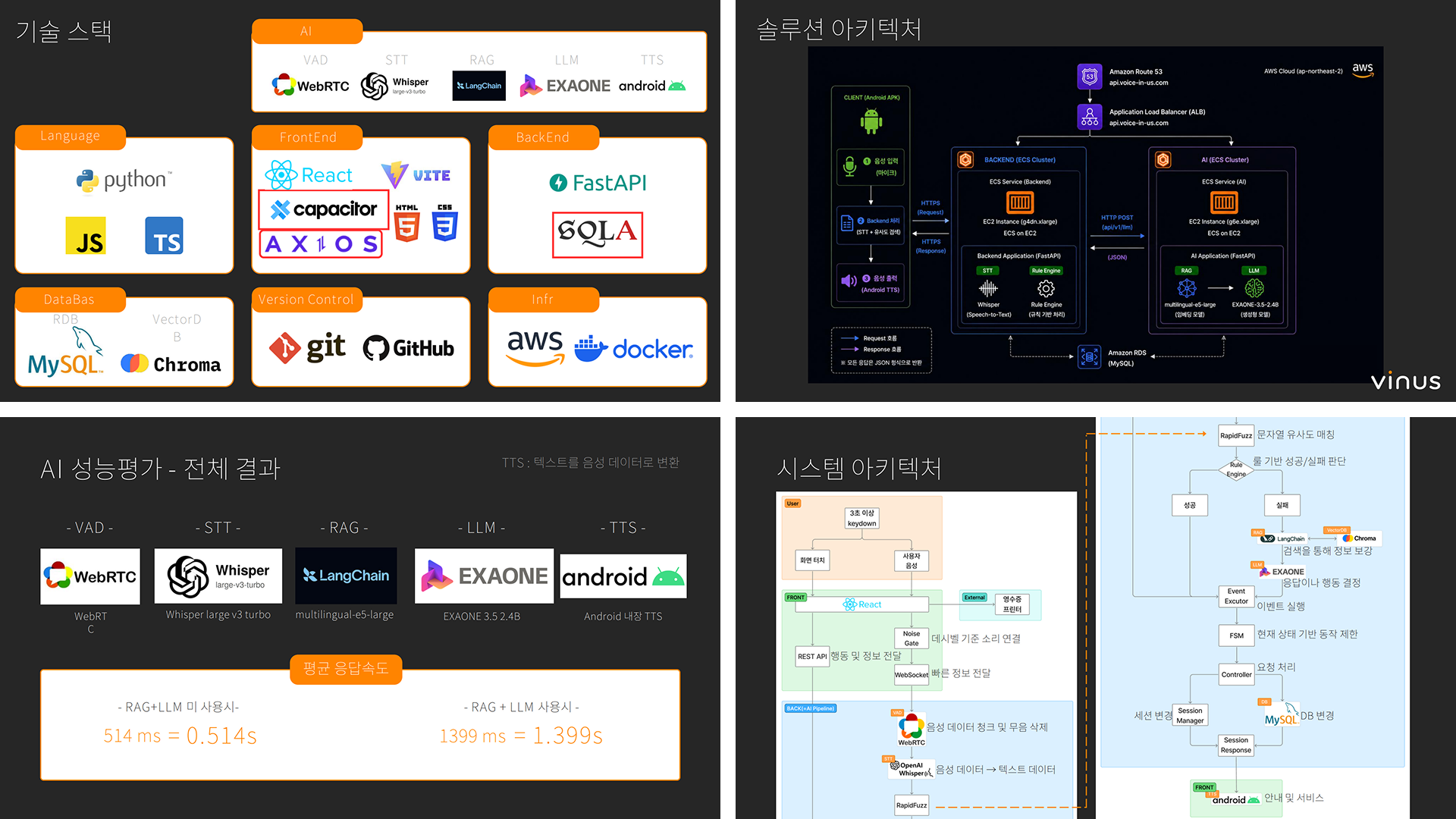1456x819 pixels.
Task: Select the microphone voice input icon
Action: (850, 166)
